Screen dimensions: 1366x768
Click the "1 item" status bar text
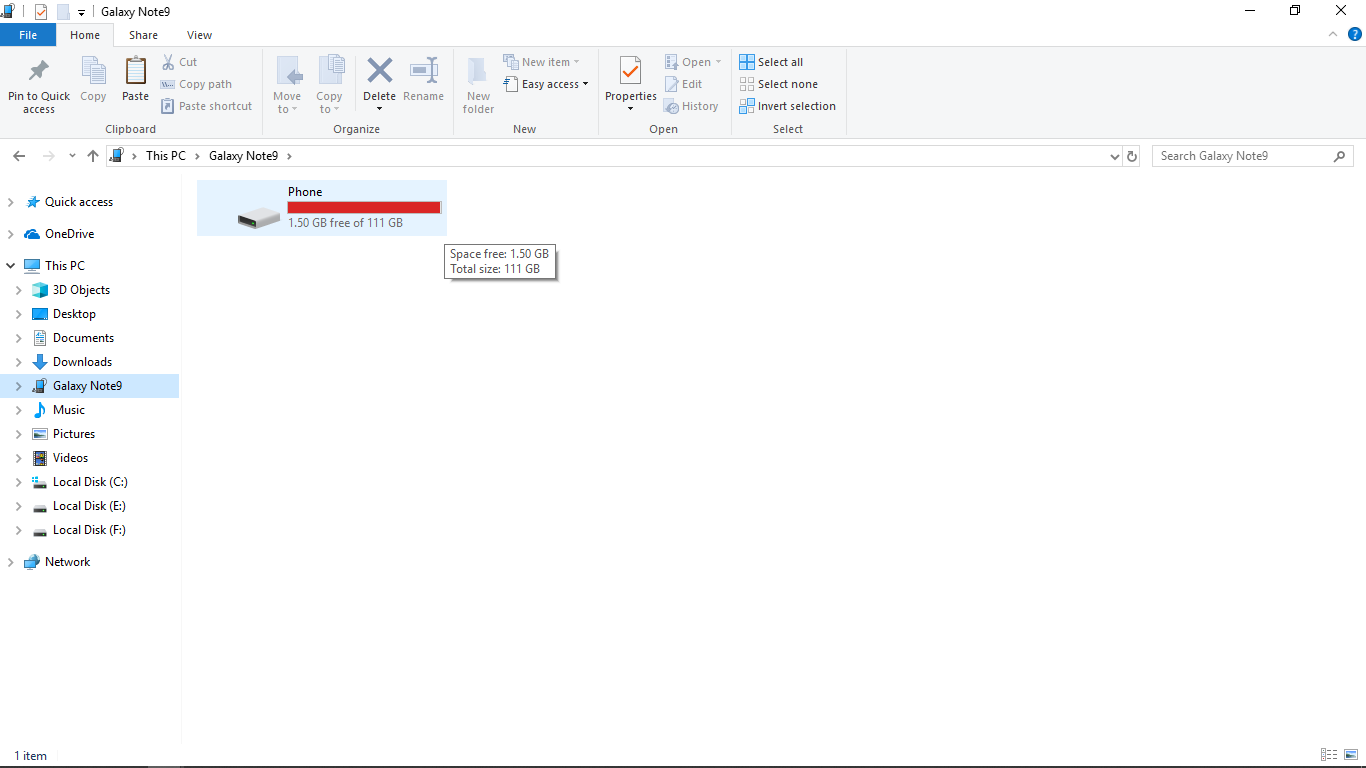coord(30,756)
